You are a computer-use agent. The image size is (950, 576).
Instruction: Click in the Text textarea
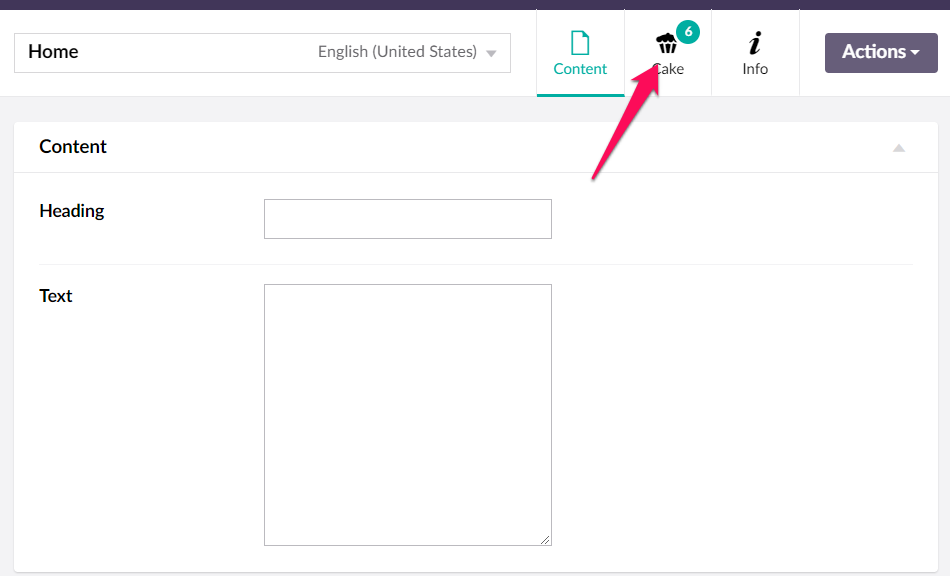pyautogui.click(x=408, y=415)
